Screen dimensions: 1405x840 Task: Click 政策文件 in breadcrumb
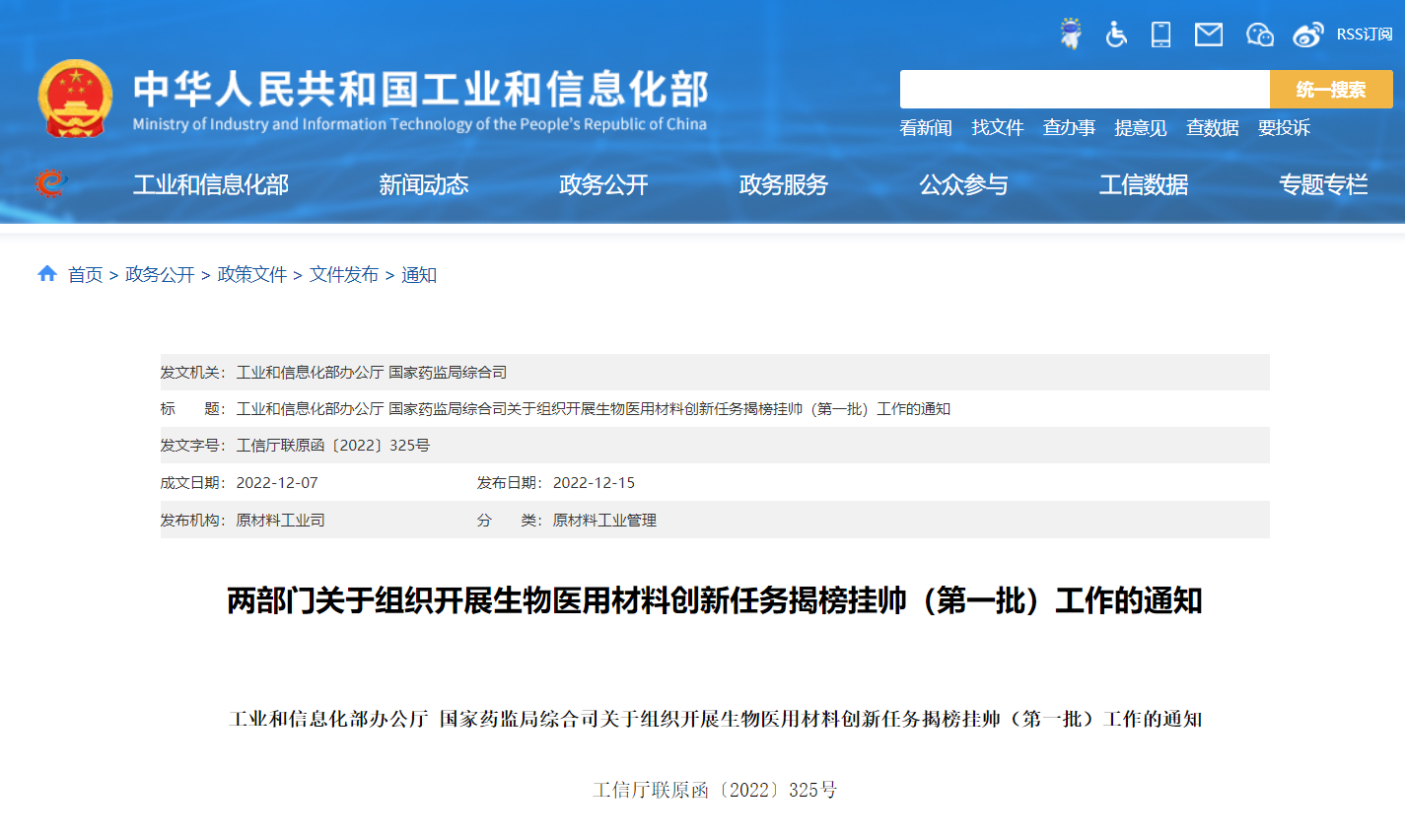[x=252, y=275]
